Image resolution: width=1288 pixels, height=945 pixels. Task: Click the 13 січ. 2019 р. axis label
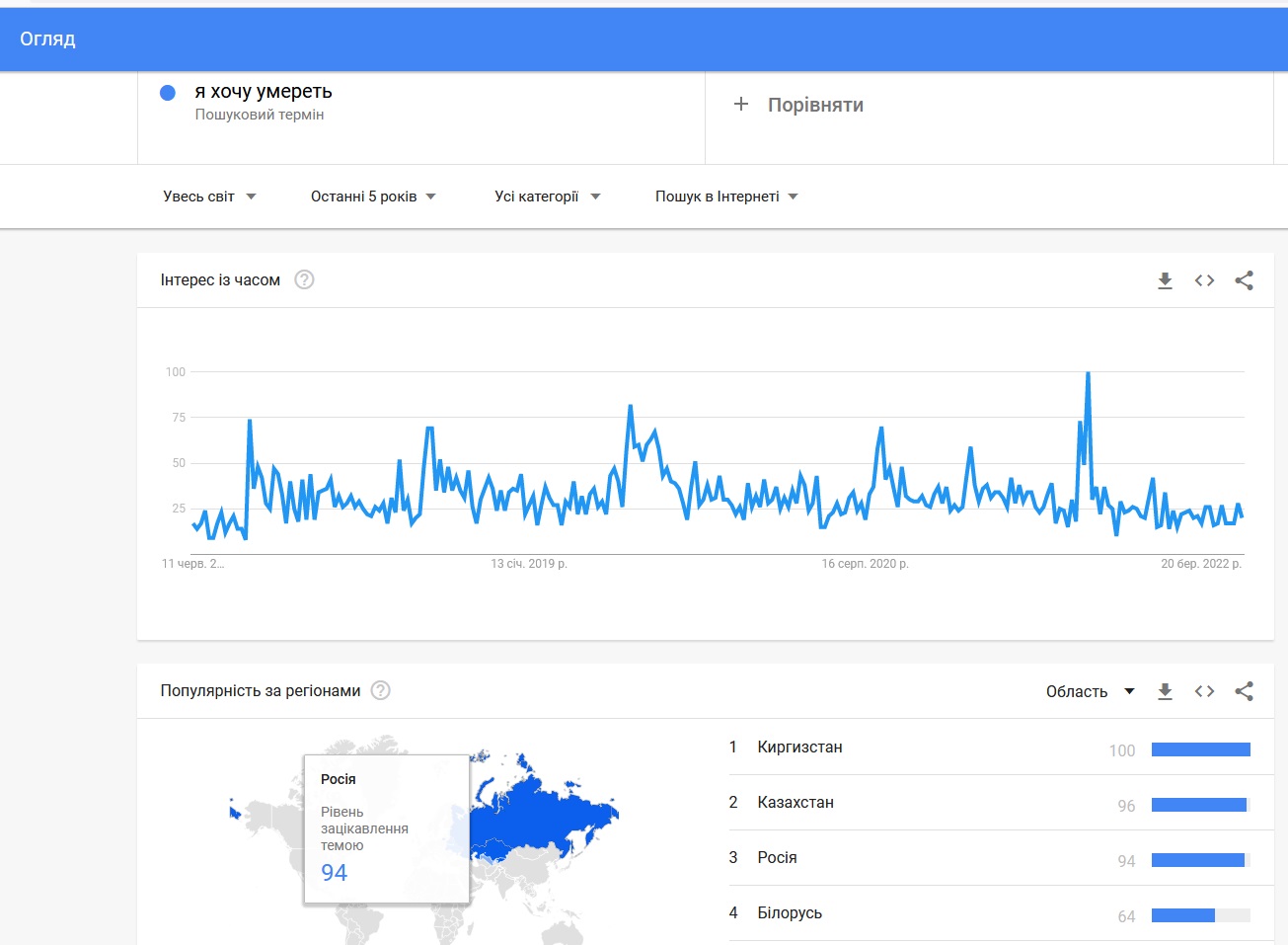(529, 564)
